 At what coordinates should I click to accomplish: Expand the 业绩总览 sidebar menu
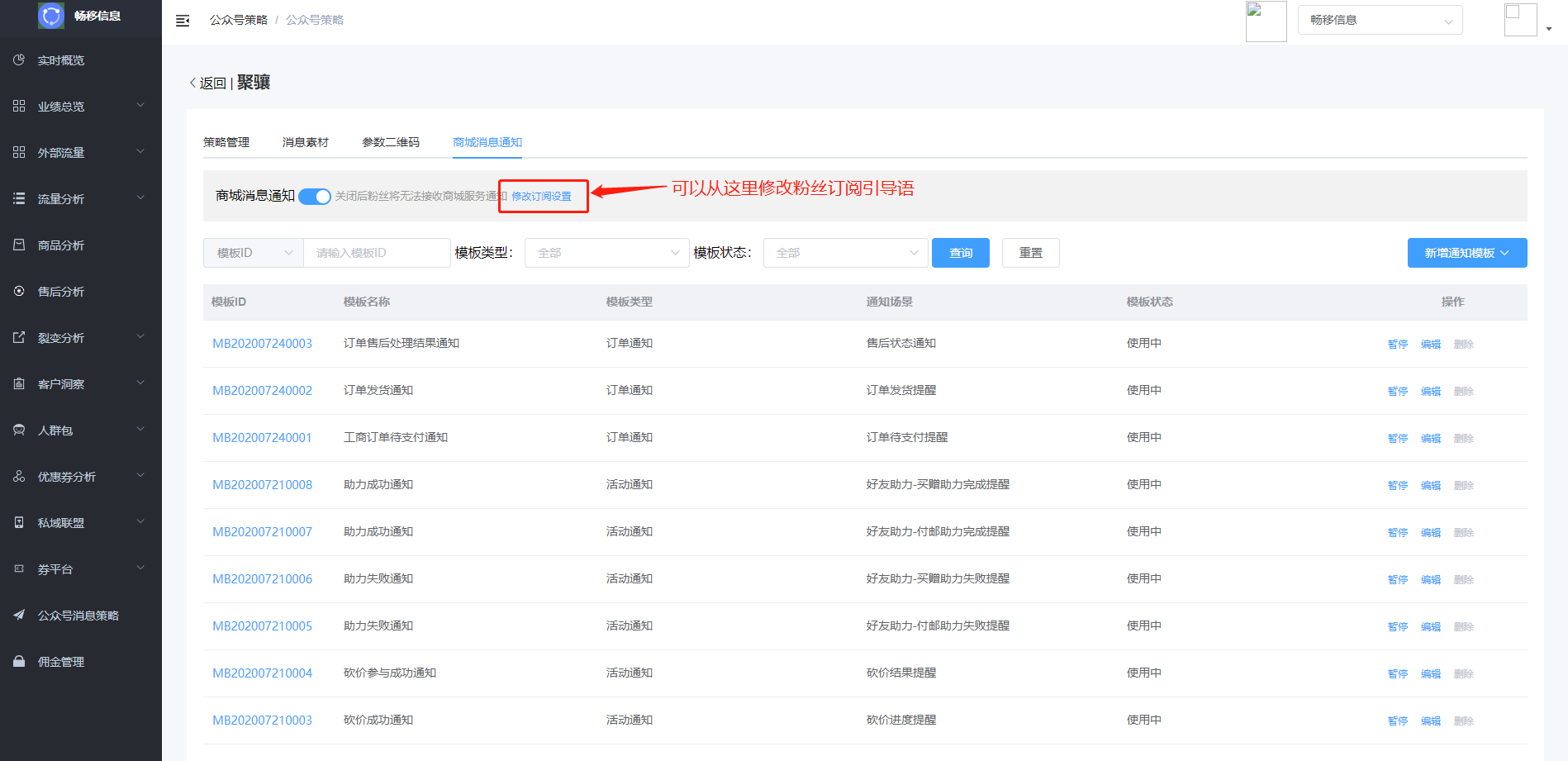[x=81, y=107]
